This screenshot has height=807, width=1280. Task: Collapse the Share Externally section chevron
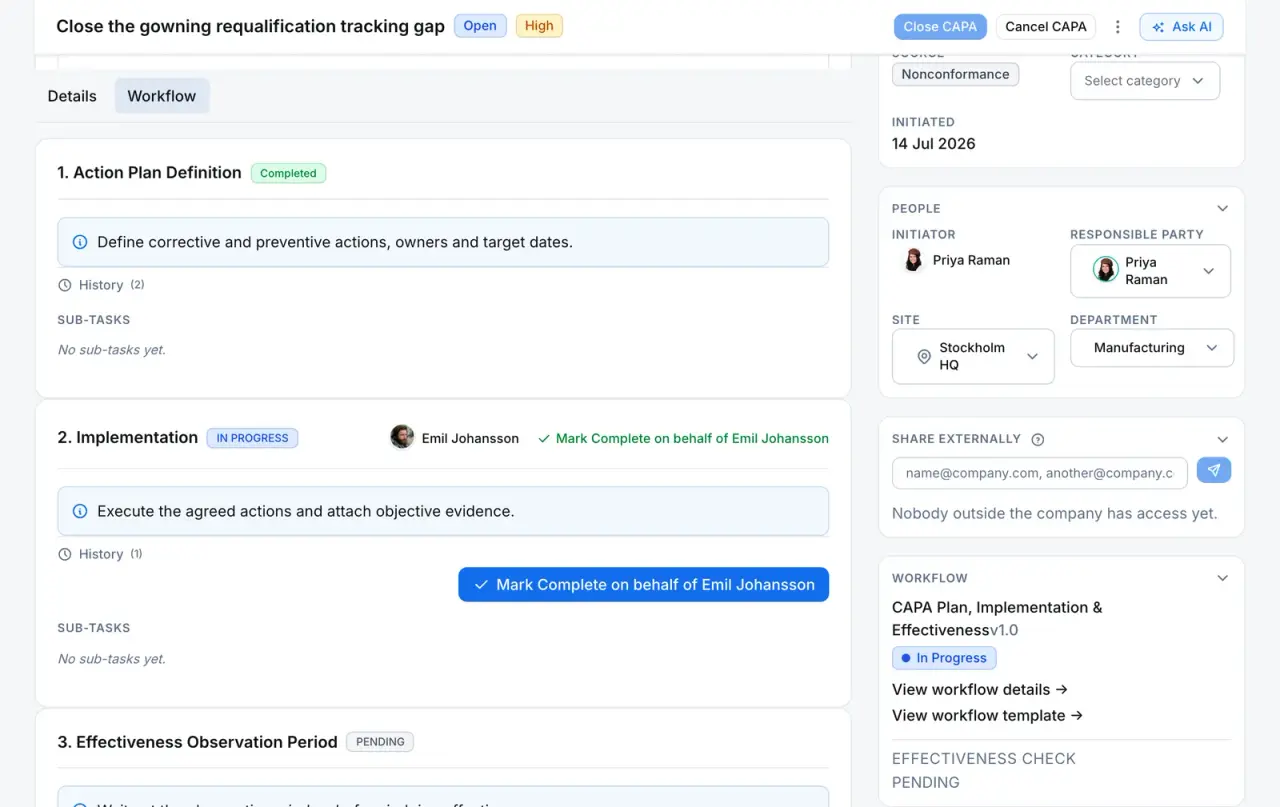pyautogui.click(x=1222, y=439)
